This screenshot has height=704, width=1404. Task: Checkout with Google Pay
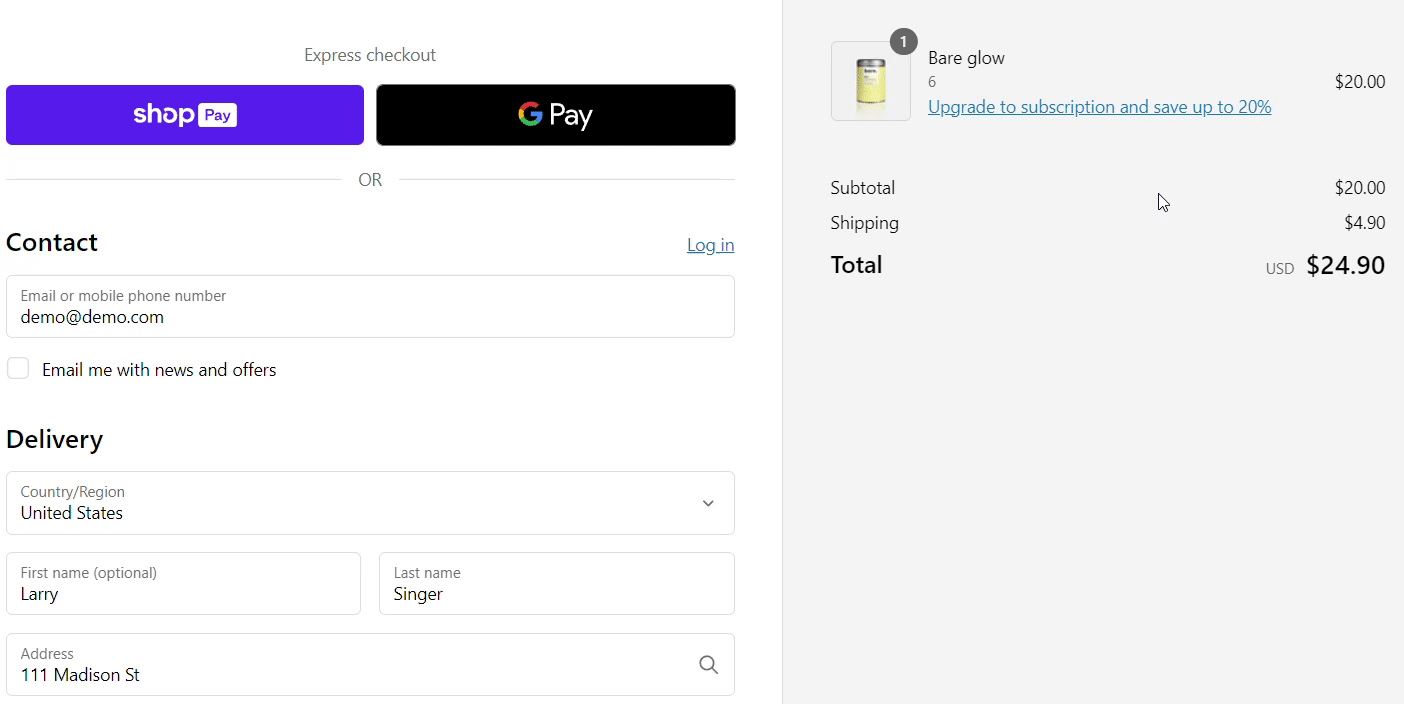(x=555, y=114)
